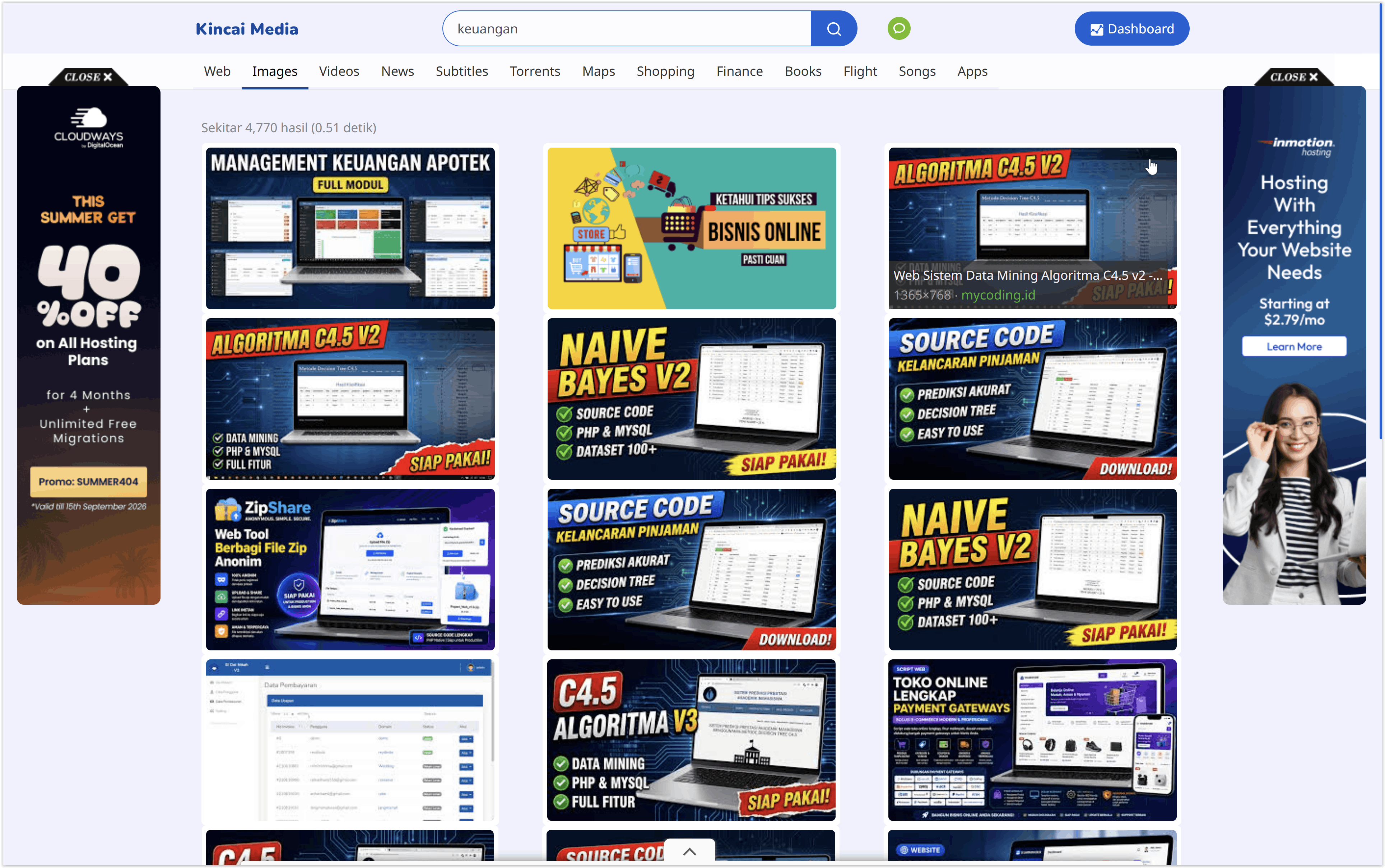Close the left Cloudways ad banner

88,77
